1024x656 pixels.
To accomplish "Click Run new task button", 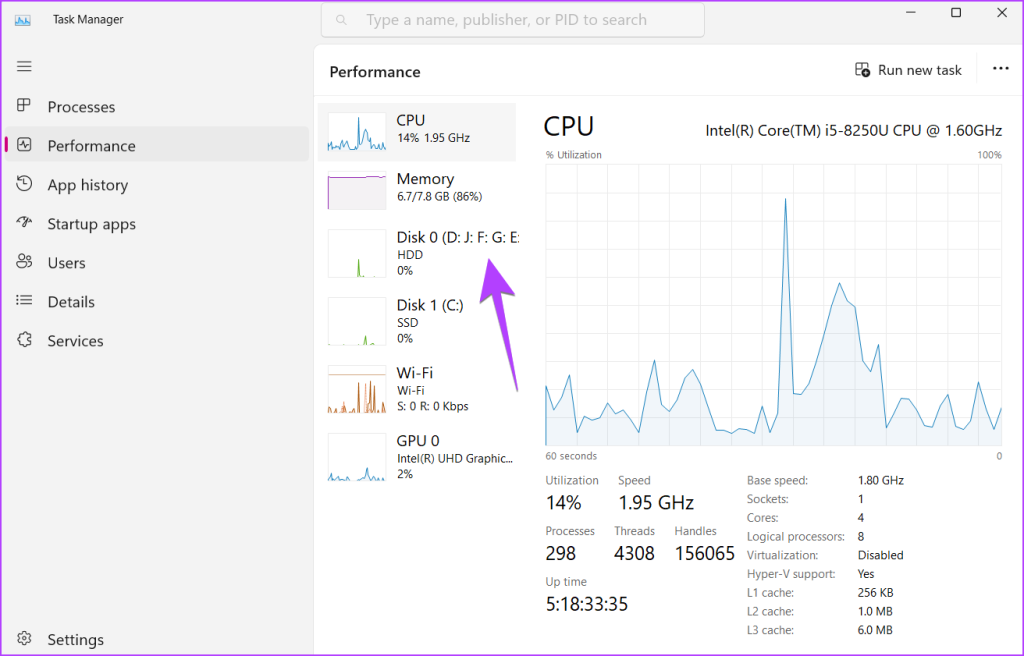I will point(908,70).
